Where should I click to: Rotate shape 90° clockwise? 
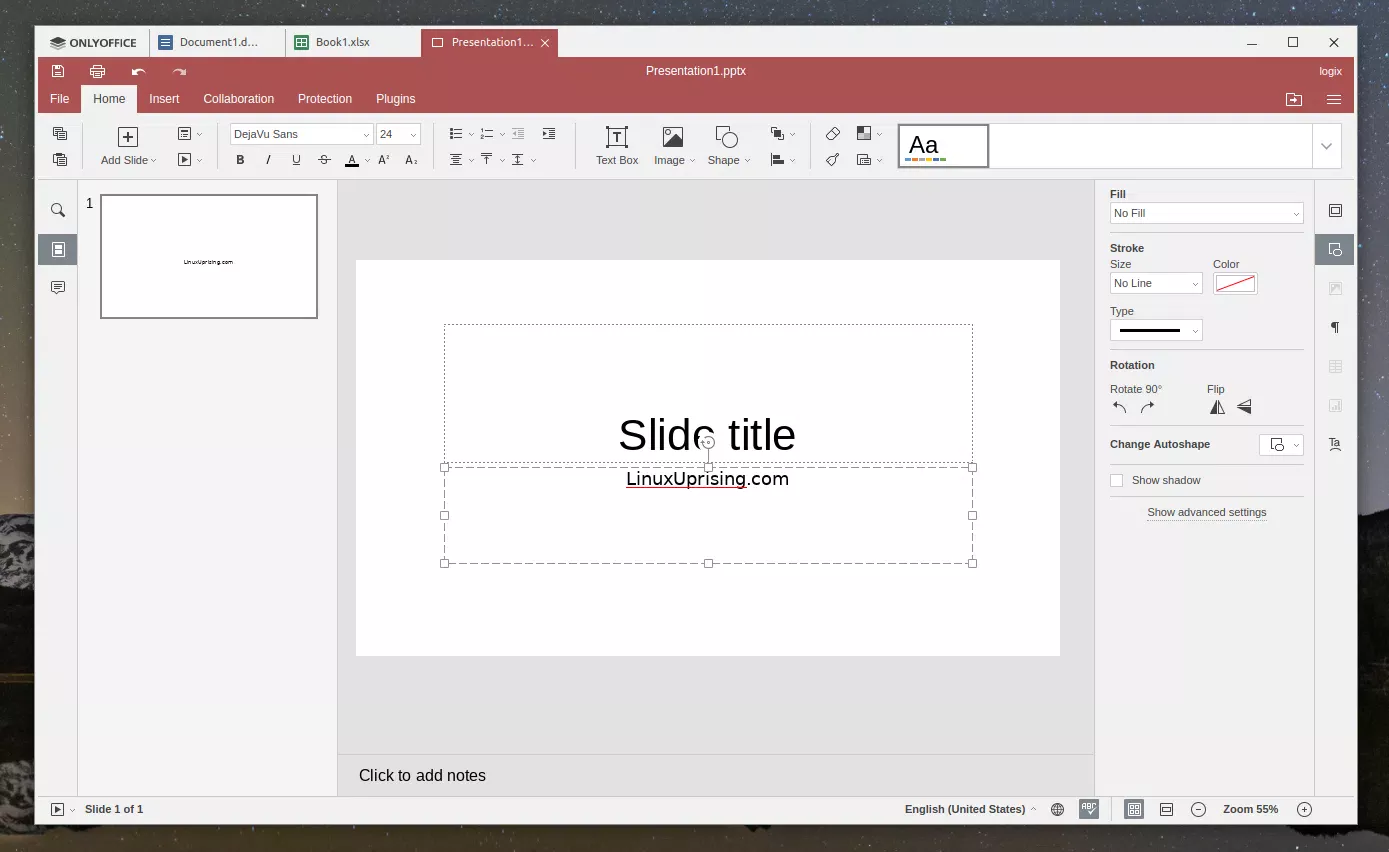1148,407
